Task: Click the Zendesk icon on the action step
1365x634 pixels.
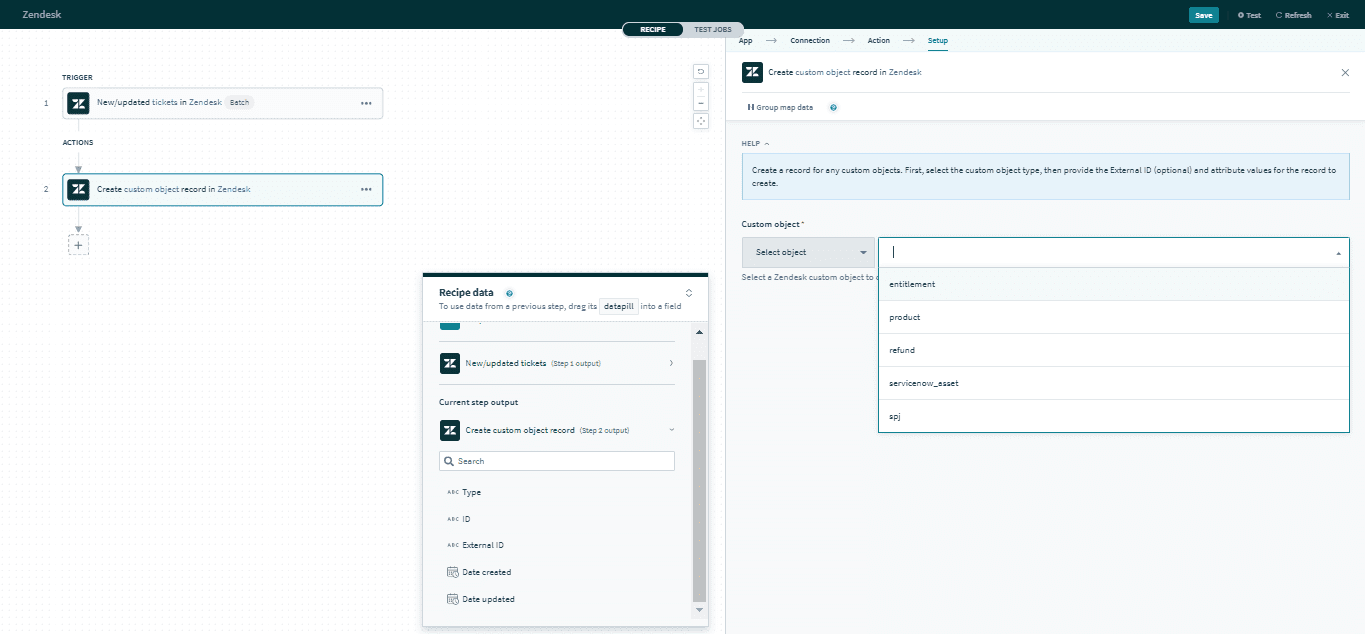Action: [x=78, y=189]
